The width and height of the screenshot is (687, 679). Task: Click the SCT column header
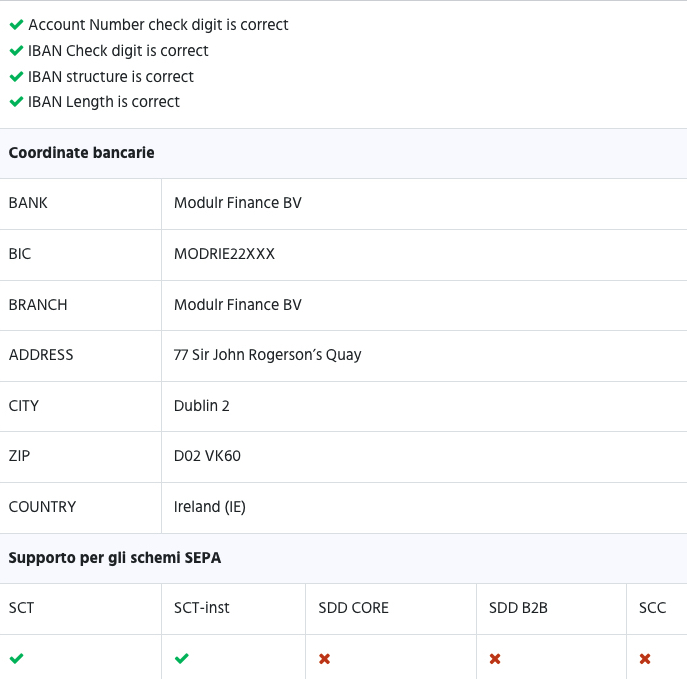click(21, 608)
